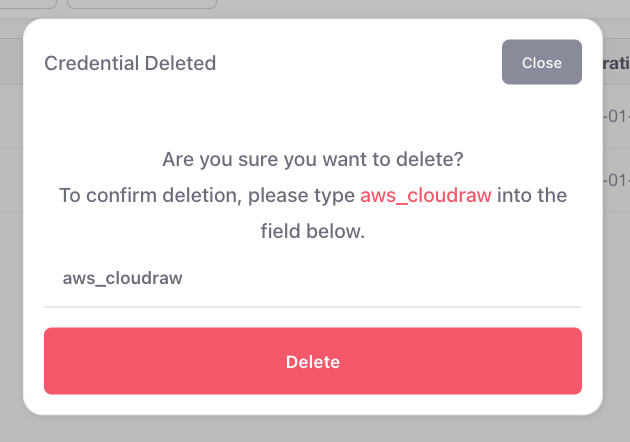Click the Credential Deleted dialog title
This screenshot has width=630, height=442.
pos(130,63)
